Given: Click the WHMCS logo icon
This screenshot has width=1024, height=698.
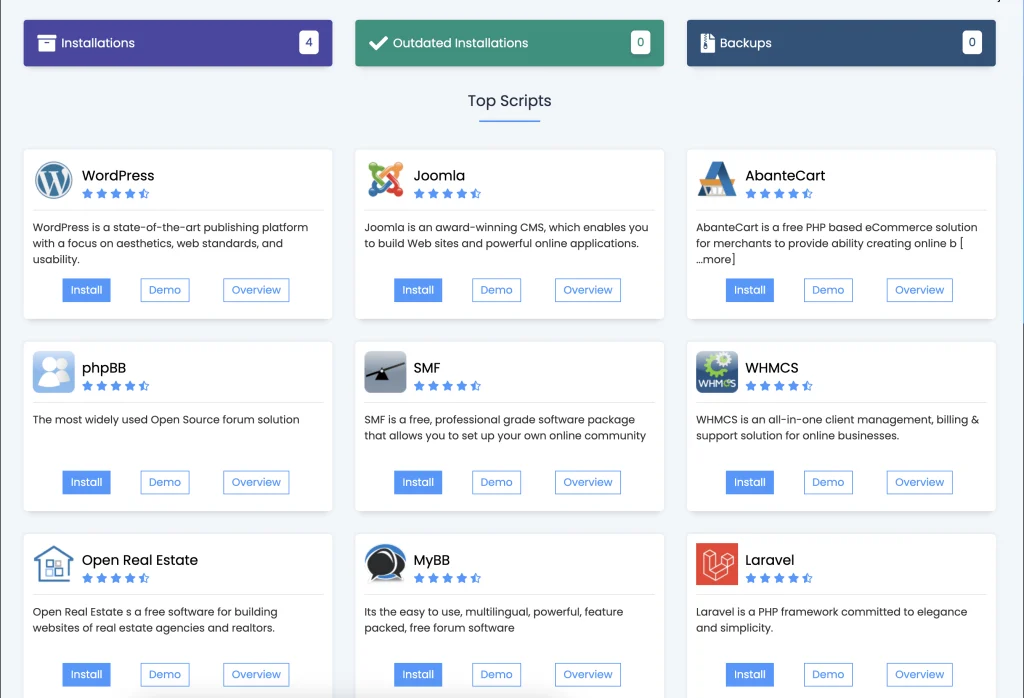Looking at the screenshot, I should click(717, 372).
